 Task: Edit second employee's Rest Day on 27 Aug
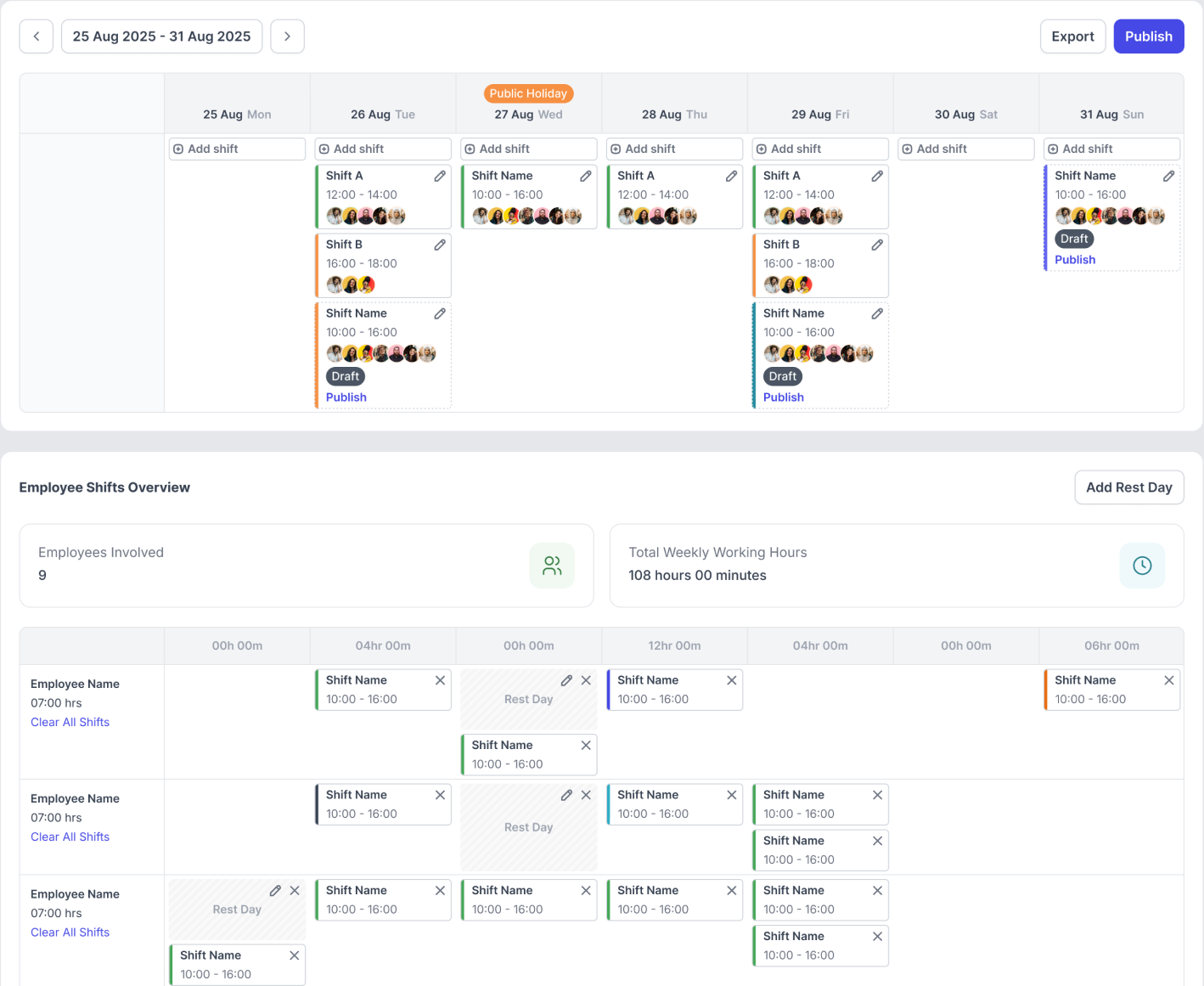pos(566,795)
